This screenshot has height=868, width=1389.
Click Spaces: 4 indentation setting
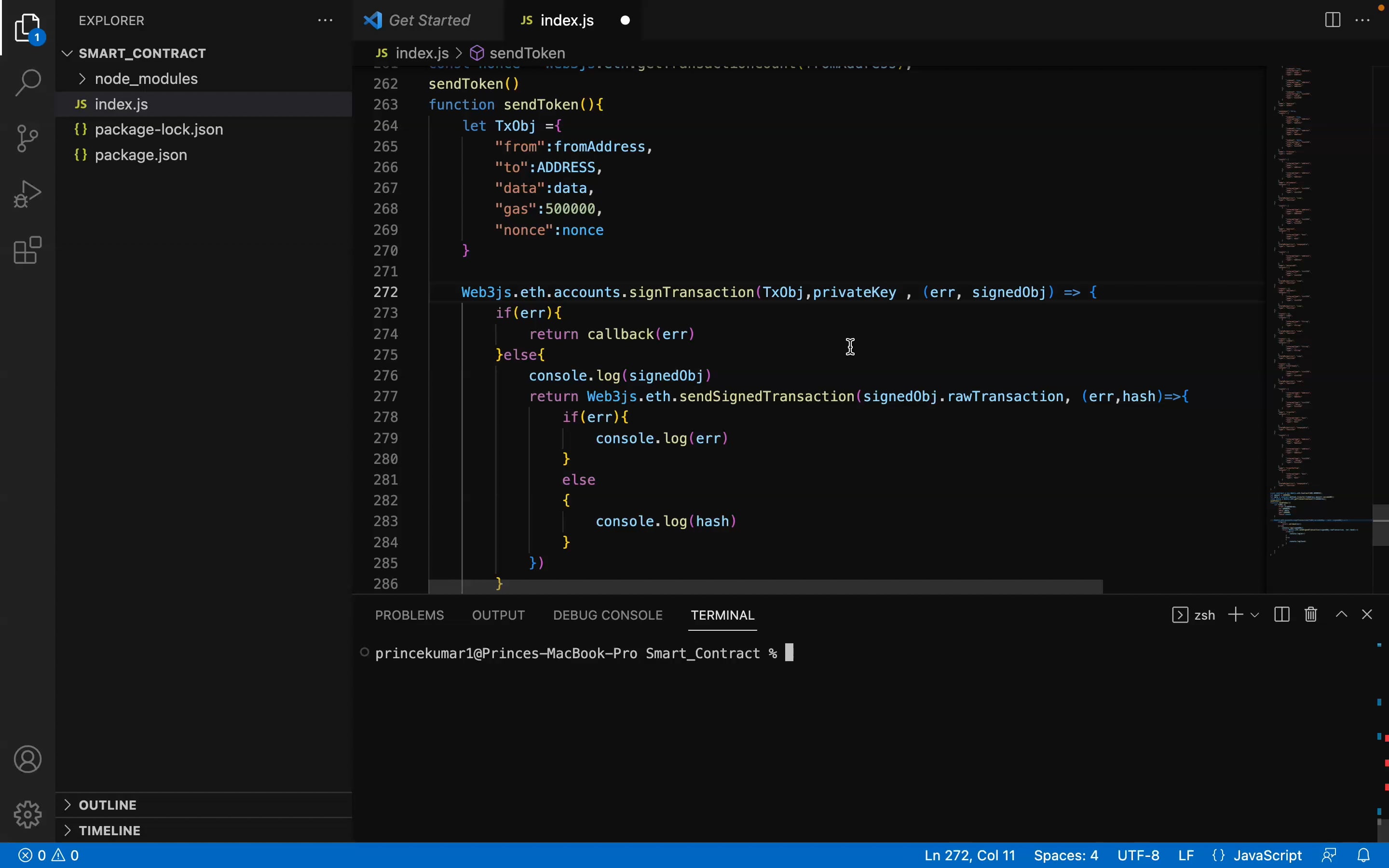tap(1066, 855)
